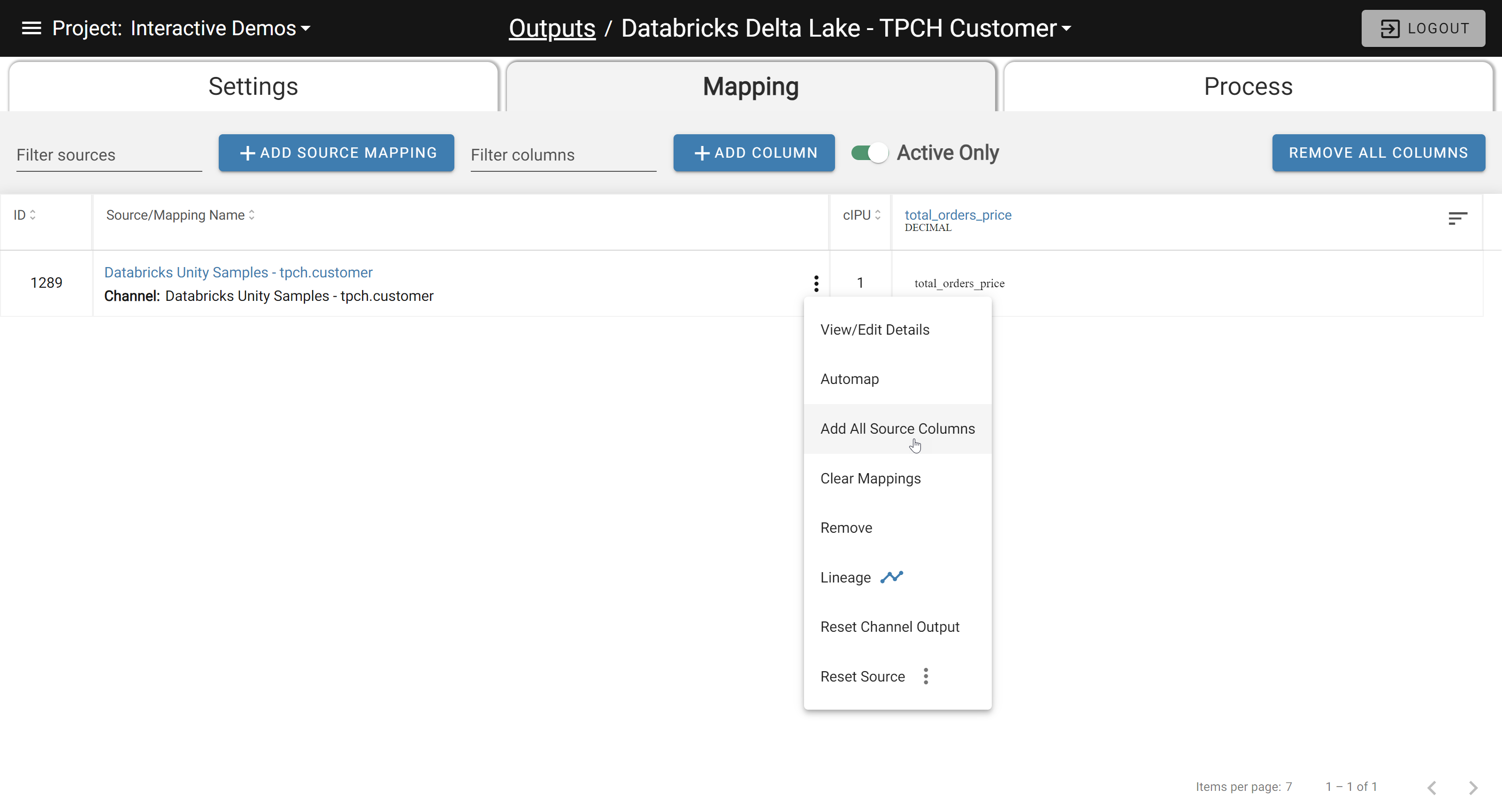Image resolution: width=1502 pixels, height=812 pixels.
Task: Open the total_orders_price column header link
Action: tap(958, 214)
